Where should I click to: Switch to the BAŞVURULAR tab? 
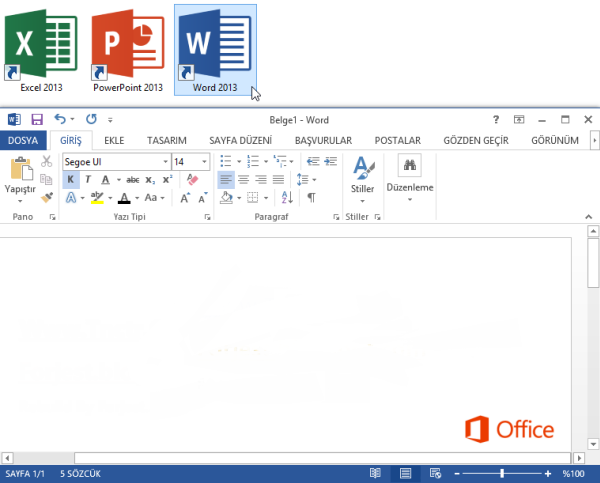pyautogui.click(x=323, y=140)
